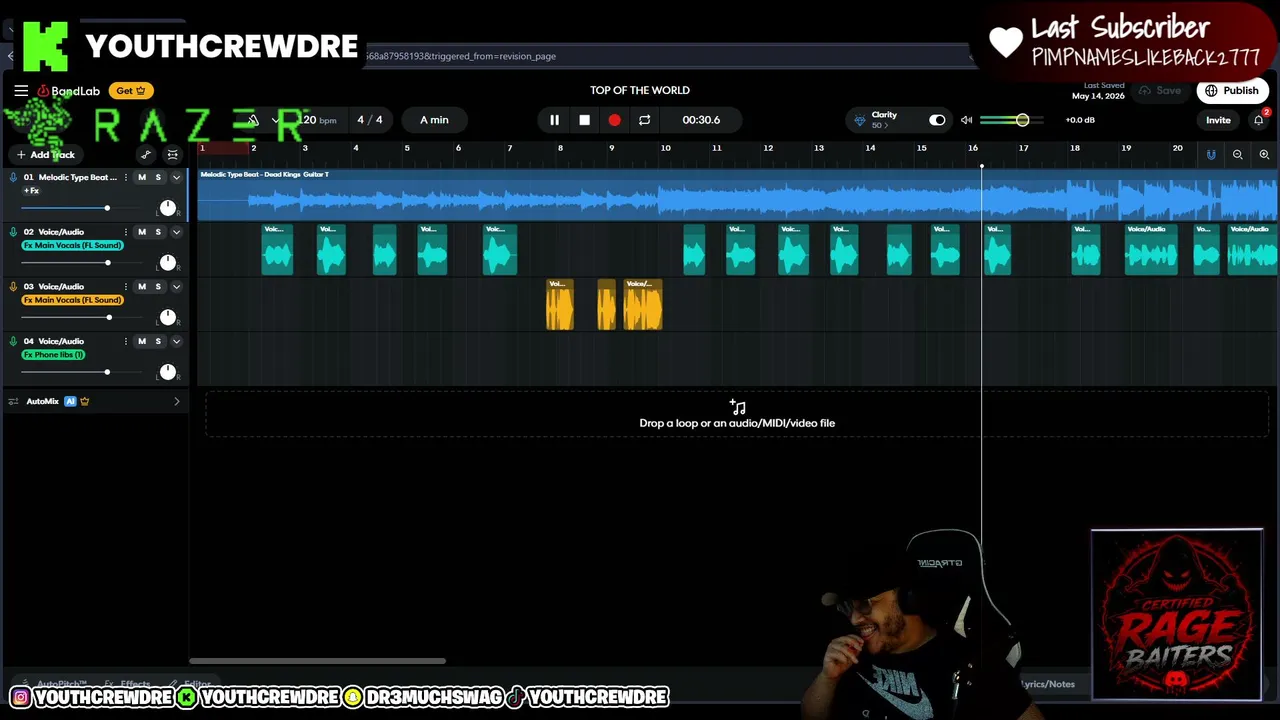Expand track 02 options chevron
This screenshot has width=1280, height=720.
[x=176, y=232]
